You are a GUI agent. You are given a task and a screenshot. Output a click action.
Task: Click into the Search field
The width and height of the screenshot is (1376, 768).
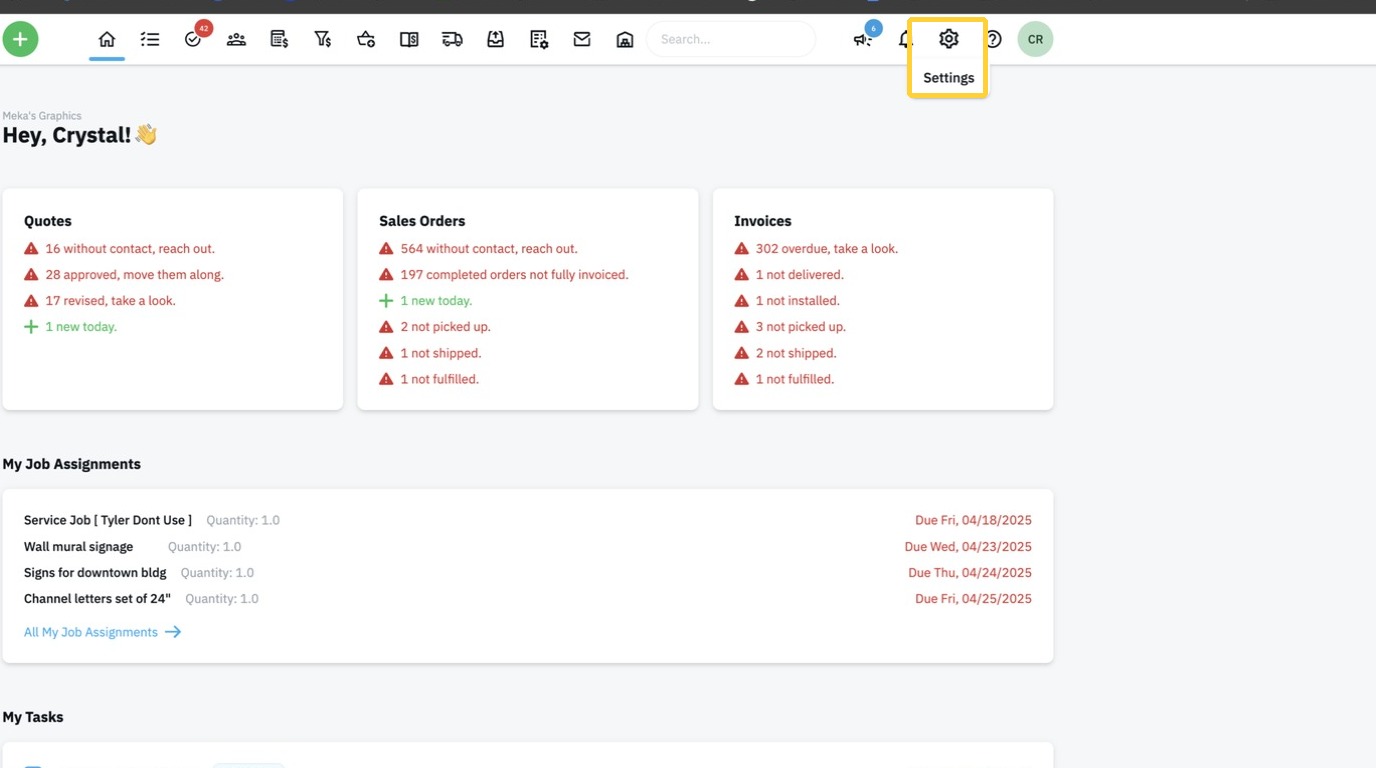731,39
